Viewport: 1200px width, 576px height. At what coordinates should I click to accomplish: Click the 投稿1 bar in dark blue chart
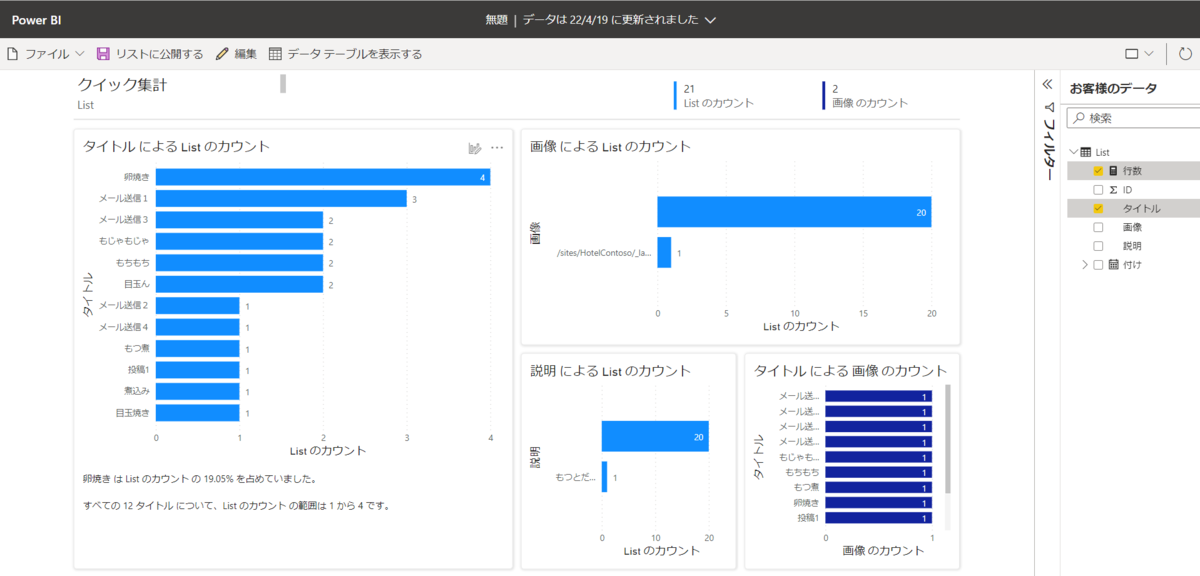click(x=878, y=518)
